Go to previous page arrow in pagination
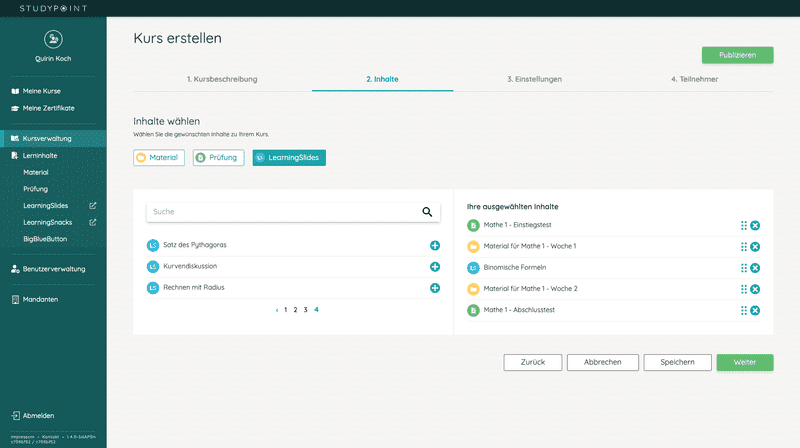This screenshot has height=448, width=800. point(277,310)
